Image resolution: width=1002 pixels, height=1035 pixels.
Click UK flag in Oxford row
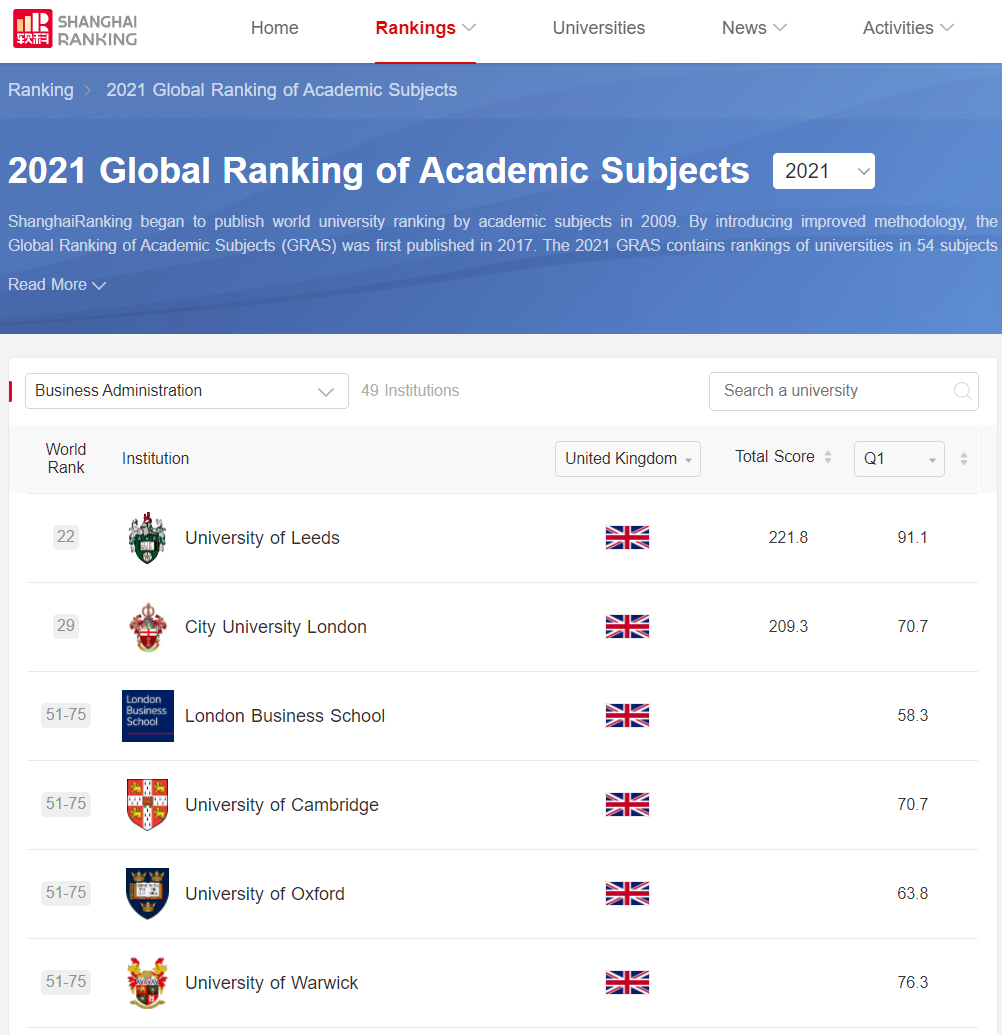pos(627,893)
